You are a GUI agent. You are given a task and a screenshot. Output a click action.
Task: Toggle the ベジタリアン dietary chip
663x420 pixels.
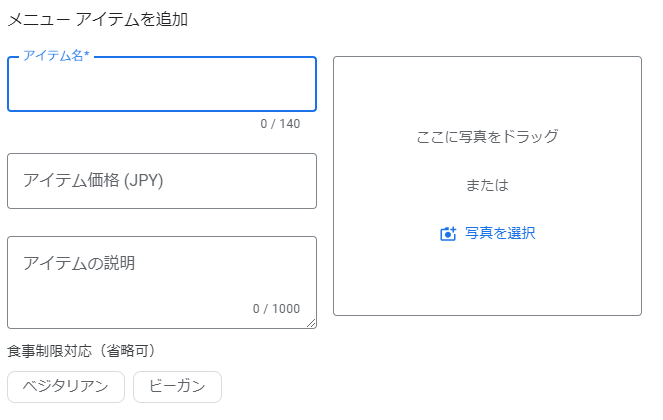click(66, 387)
